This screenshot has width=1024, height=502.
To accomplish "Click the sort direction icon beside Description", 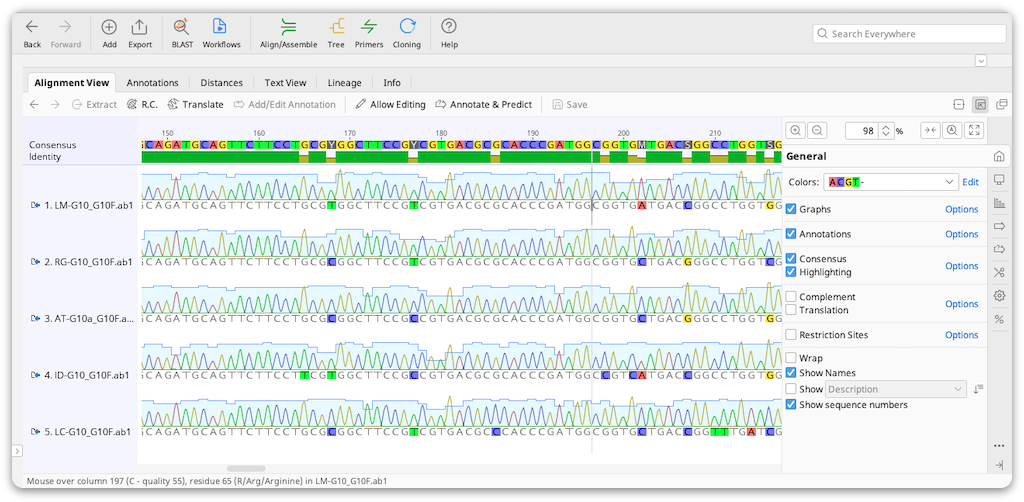I will 978,389.
